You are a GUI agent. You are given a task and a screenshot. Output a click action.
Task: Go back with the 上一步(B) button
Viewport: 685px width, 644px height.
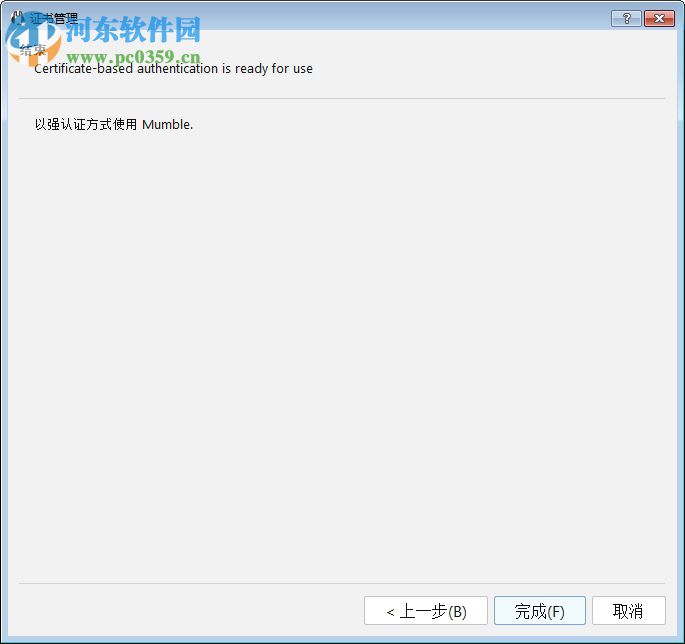click(x=426, y=610)
